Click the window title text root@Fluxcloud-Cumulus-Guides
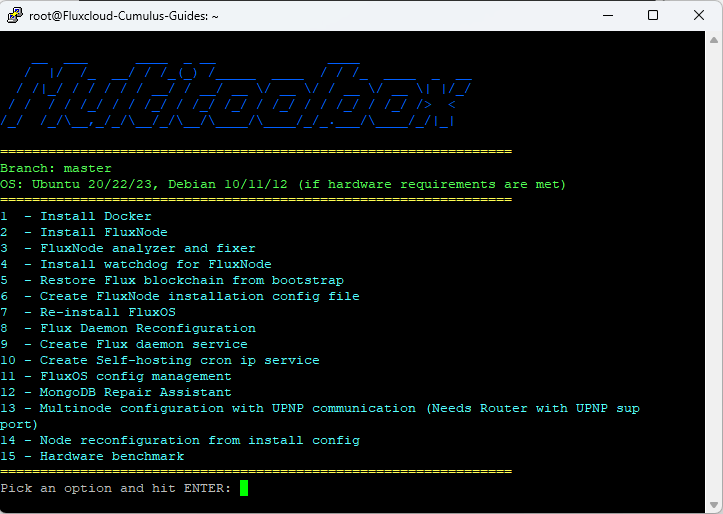The image size is (723, 514). [x=124, y=16]
